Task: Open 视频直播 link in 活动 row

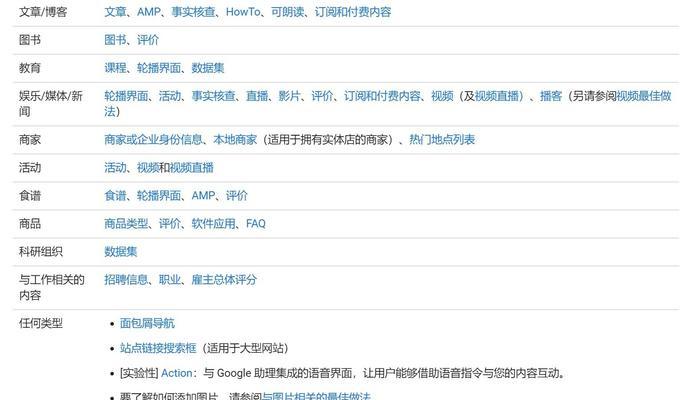Action: (192, 168)
